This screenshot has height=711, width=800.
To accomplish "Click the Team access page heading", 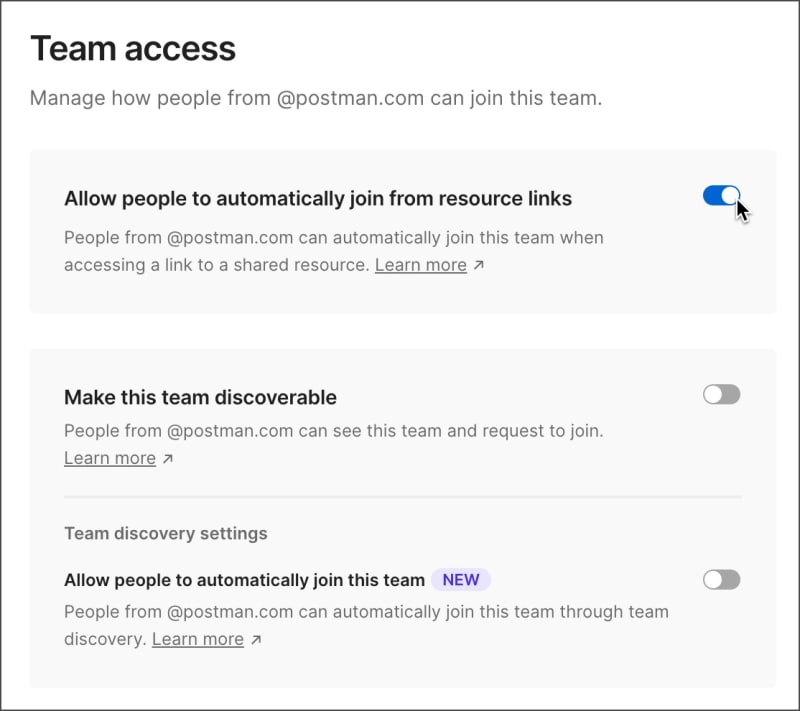I will (133, 48).
